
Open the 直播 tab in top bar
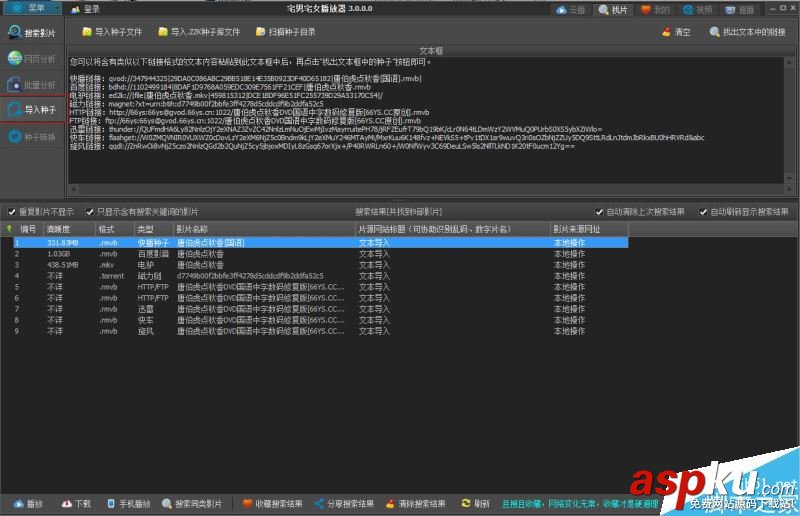pyautogui.click(x=740, y=10)
